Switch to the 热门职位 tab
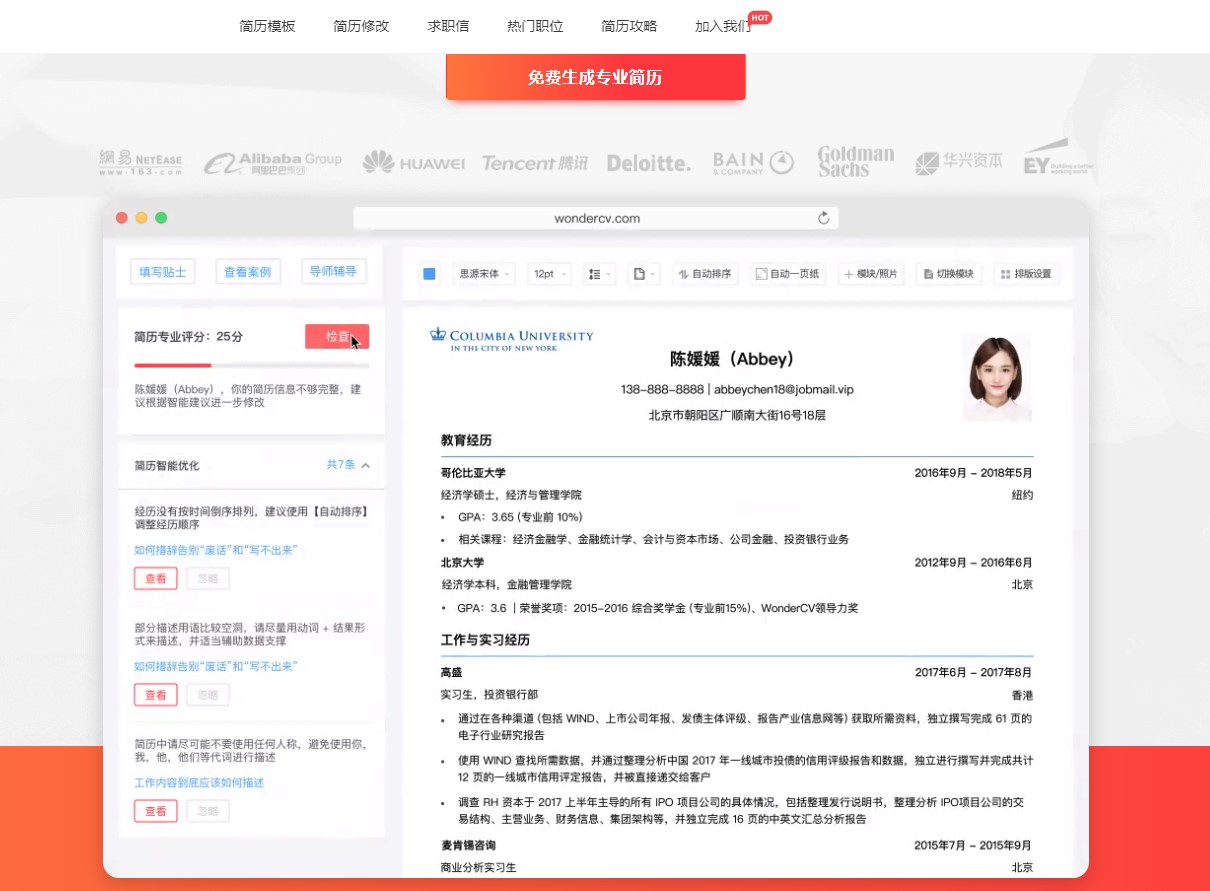The height and width of the screenshot is (891, 1210). [533, 26]
